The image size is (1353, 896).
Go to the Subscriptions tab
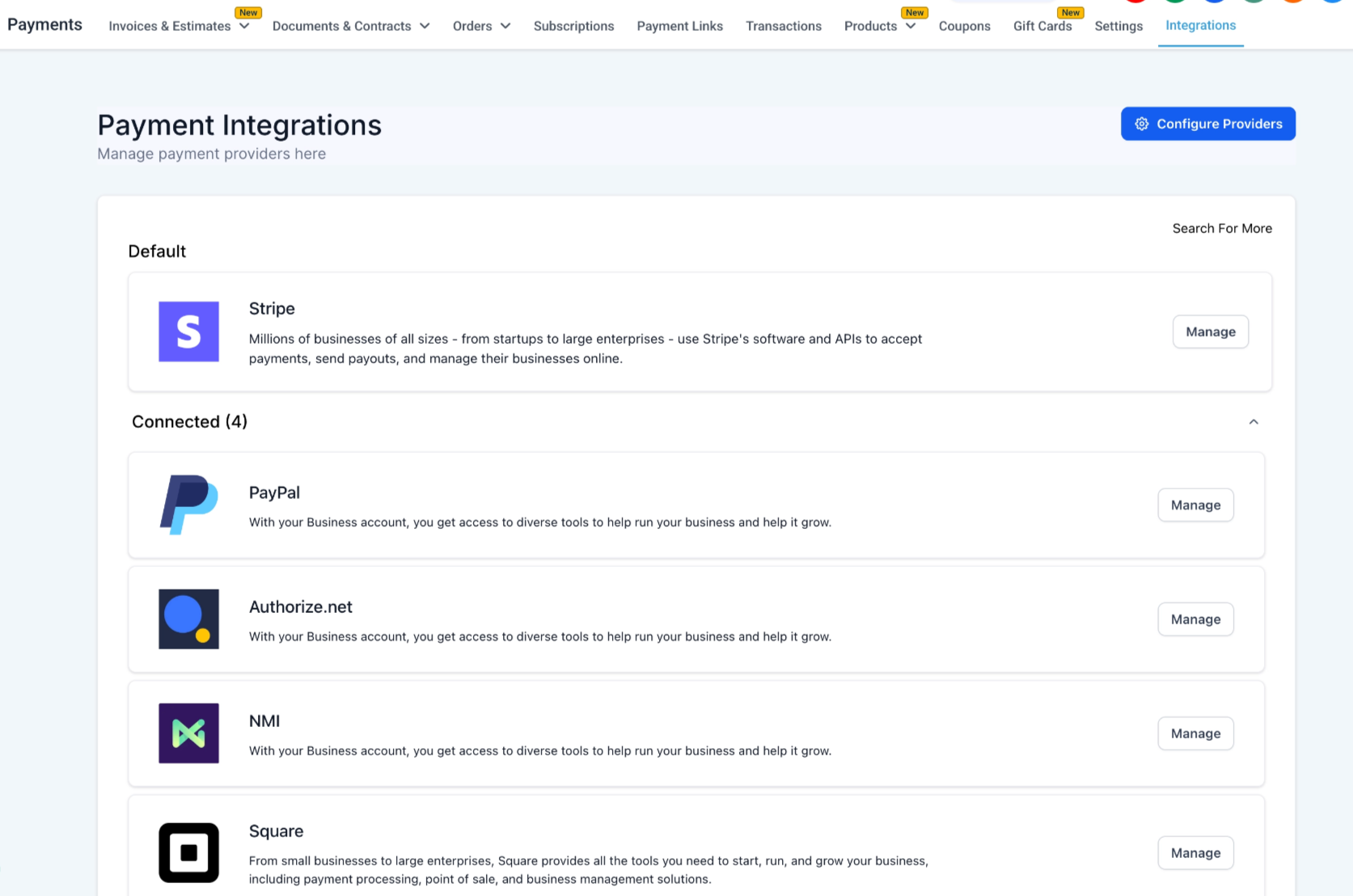point(574,26)
